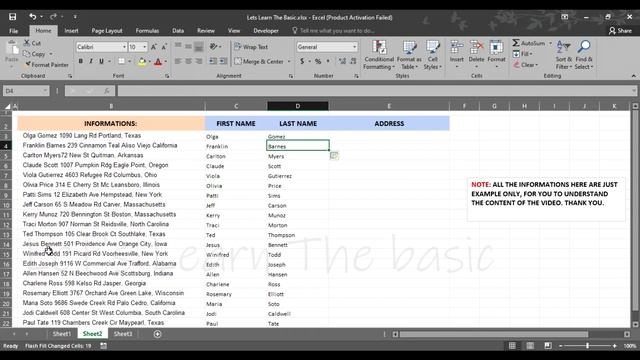Increase font size with the larger A icon
Screen dimensions: 640x360
(154, 47)
